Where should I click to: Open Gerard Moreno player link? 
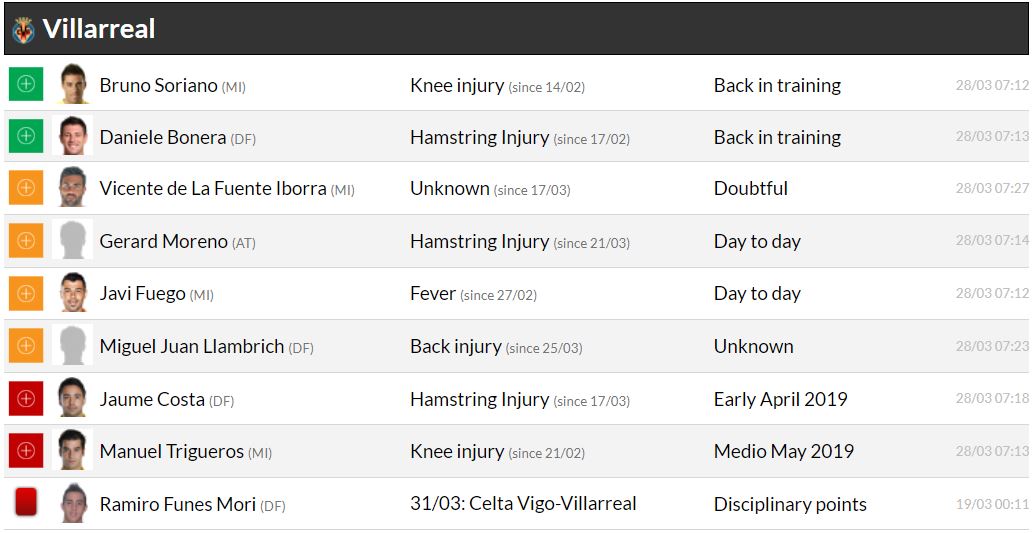pyautogui.click(x=163, y=241)
